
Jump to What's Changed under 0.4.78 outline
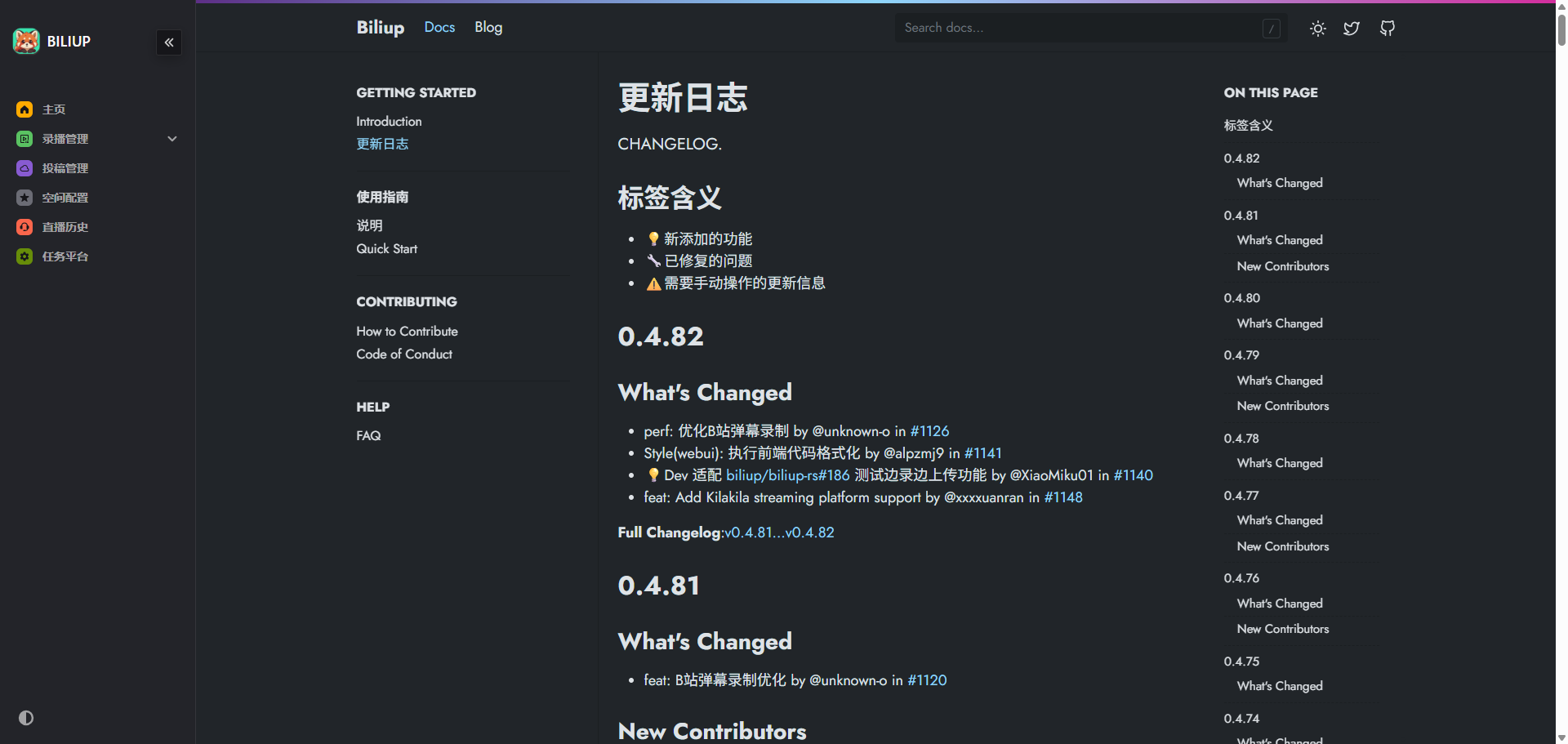pyautogui.click(x=1280, y=462)
